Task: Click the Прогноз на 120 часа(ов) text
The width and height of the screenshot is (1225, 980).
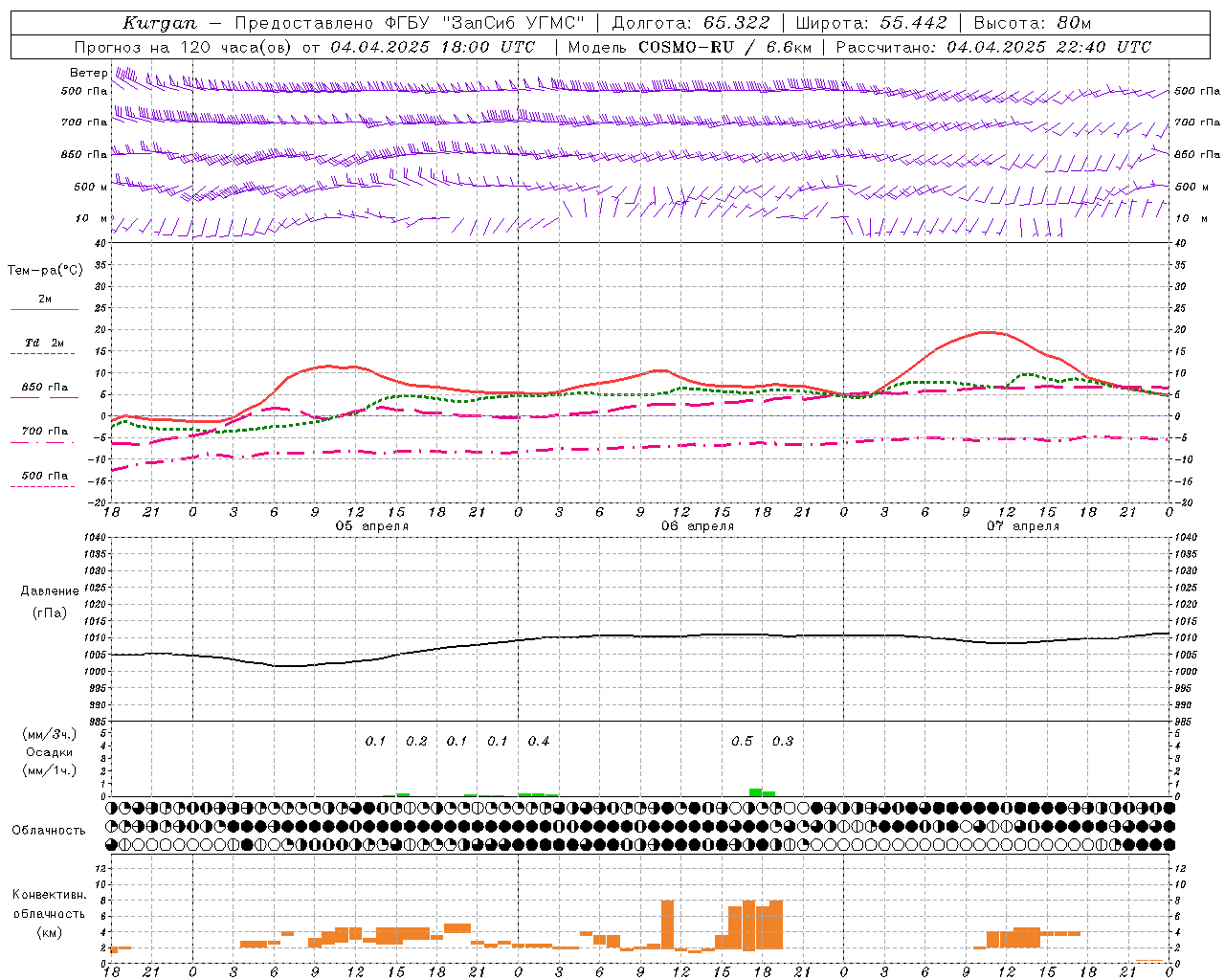Action: (x=184, y=47)
